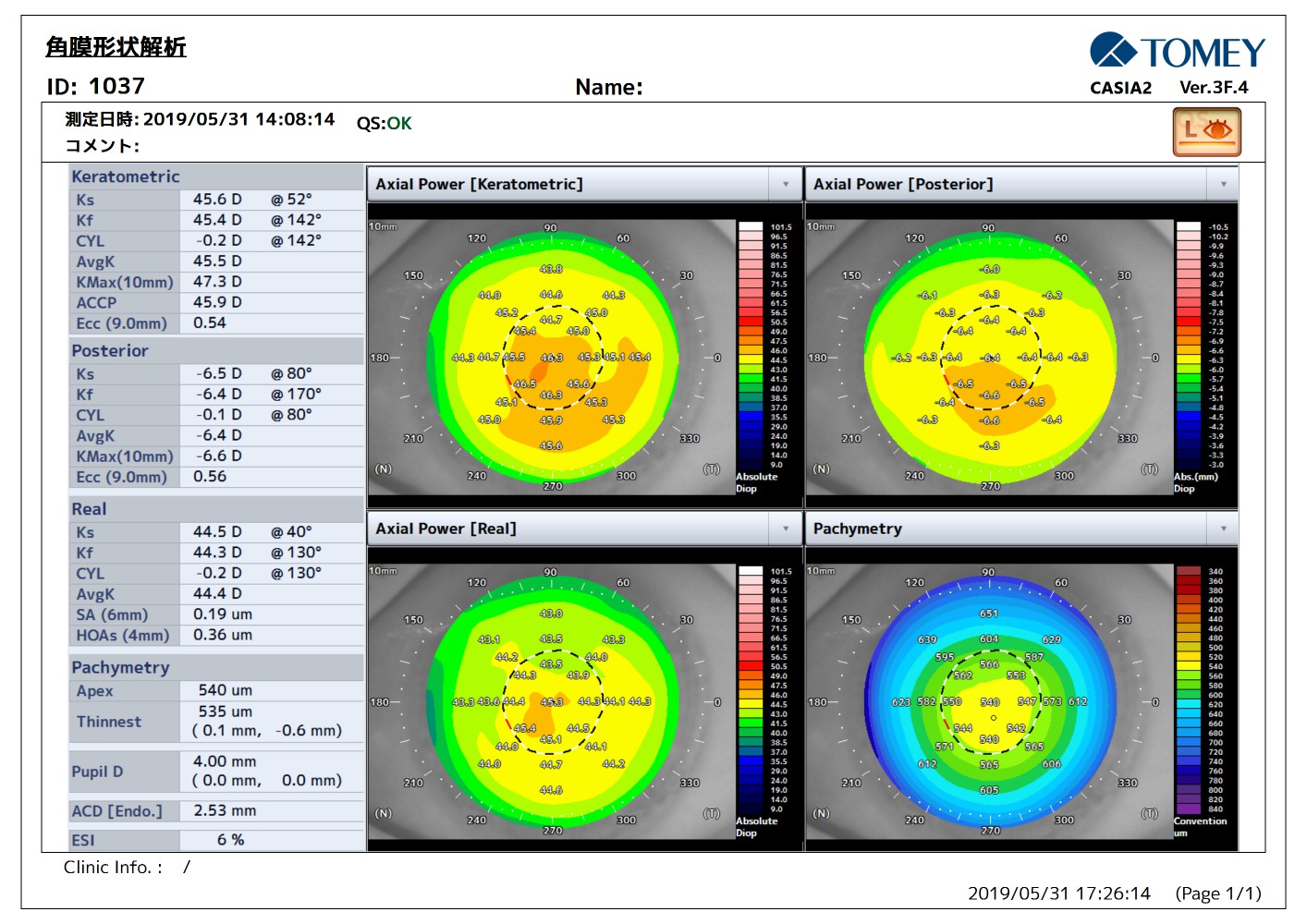Click the CASIA2 device label
Image resolution: width=1307 pixels, height=924 pixels.
1120,88
